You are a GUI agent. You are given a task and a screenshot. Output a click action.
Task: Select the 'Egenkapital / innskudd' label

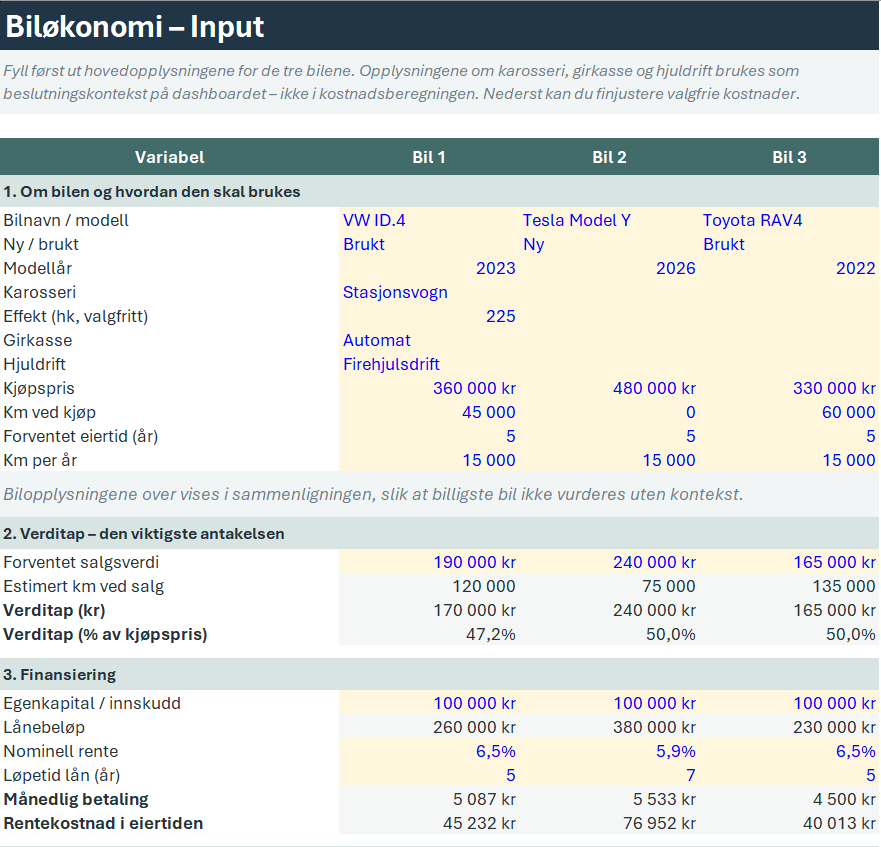pos(92,703)
